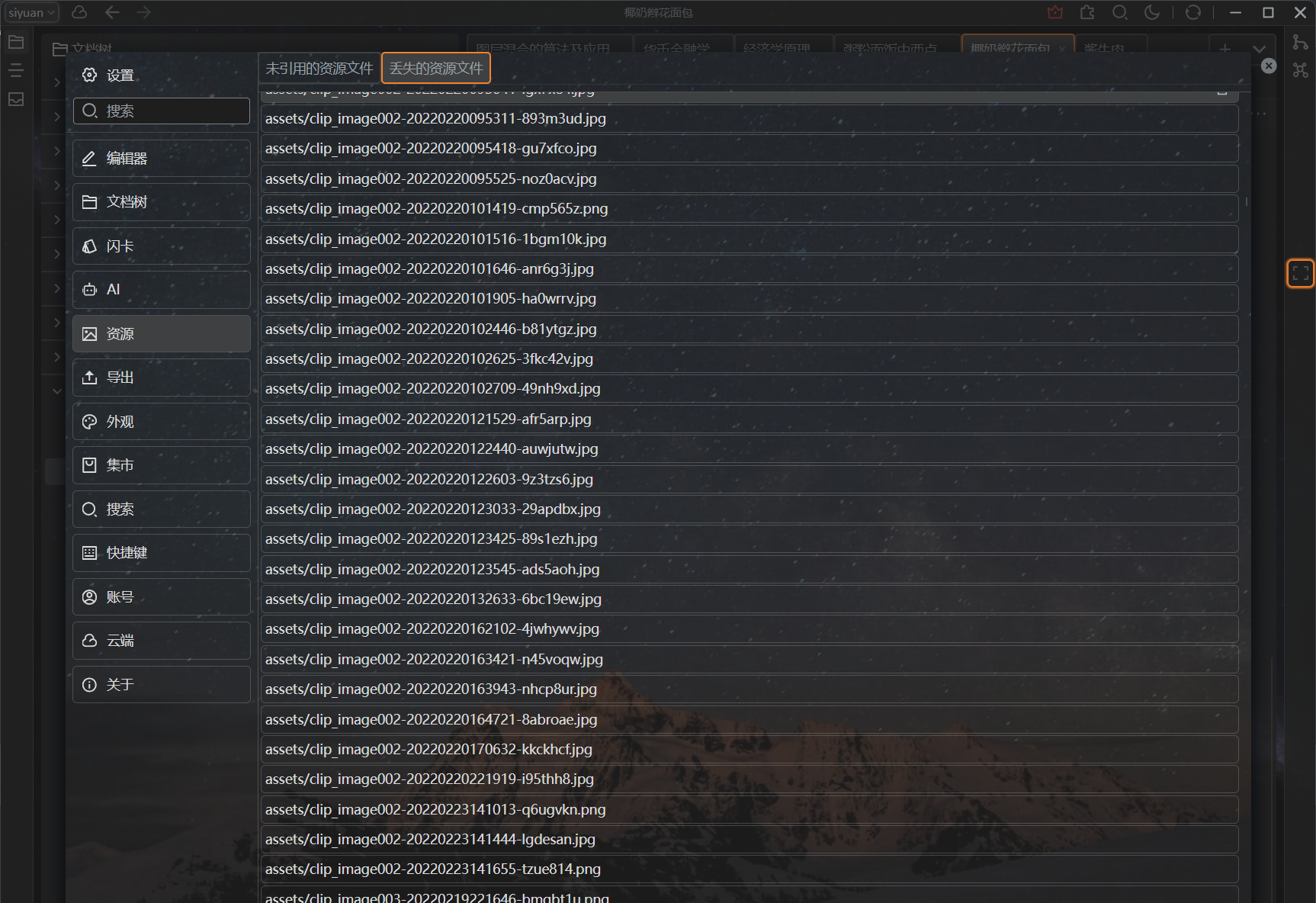Select asset clip_image002-20220220123425-89s1ezh.jpg
This screenshot has width=1316, height=903.
point(749,539)
